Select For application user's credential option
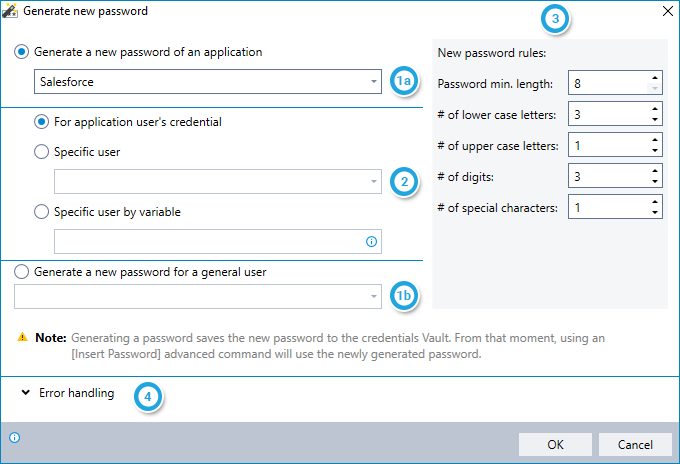 tap(42, 122)
